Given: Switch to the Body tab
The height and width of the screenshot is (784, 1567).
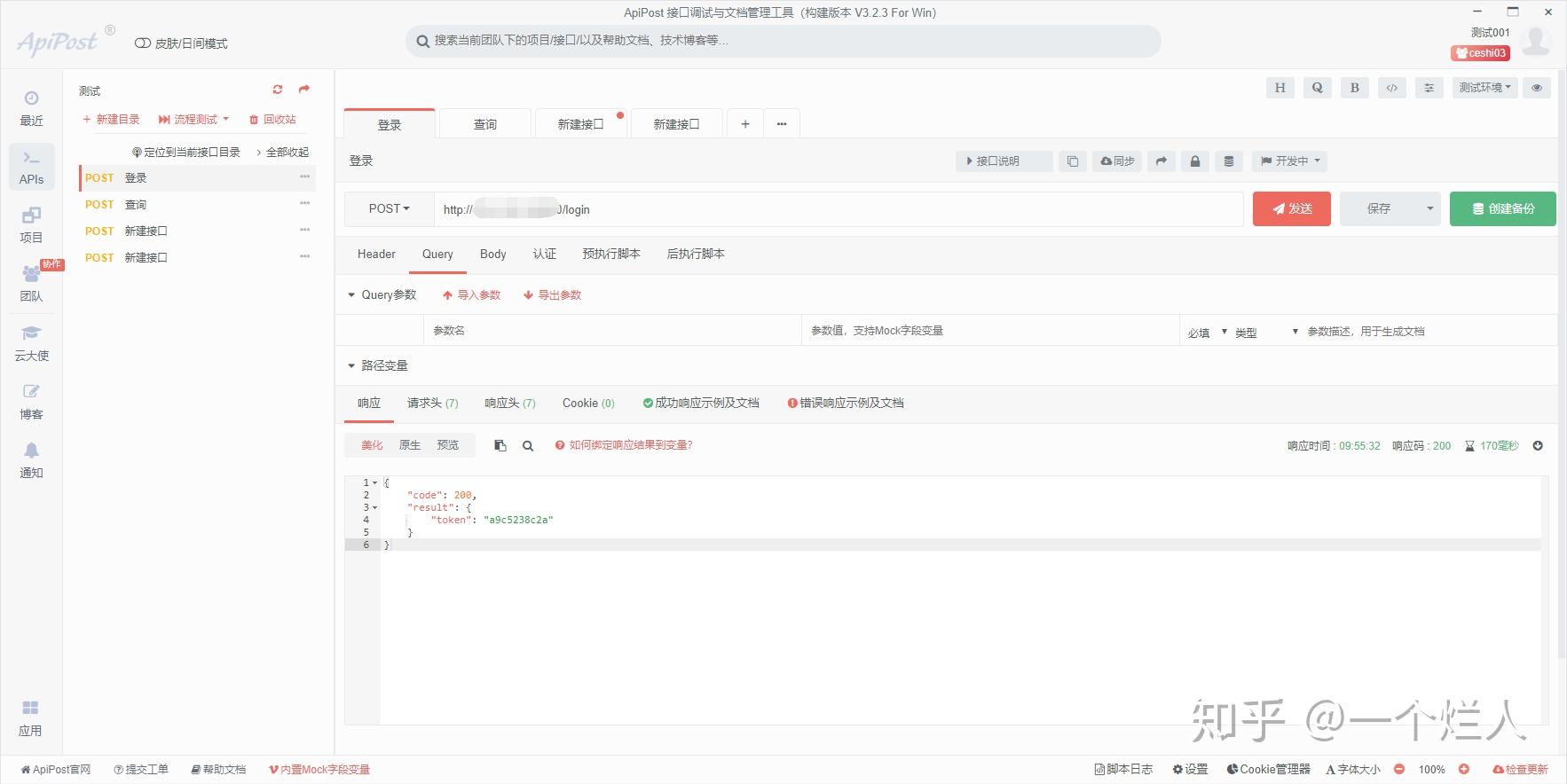Looking at the screenshot, I should (x=492, y=254).
